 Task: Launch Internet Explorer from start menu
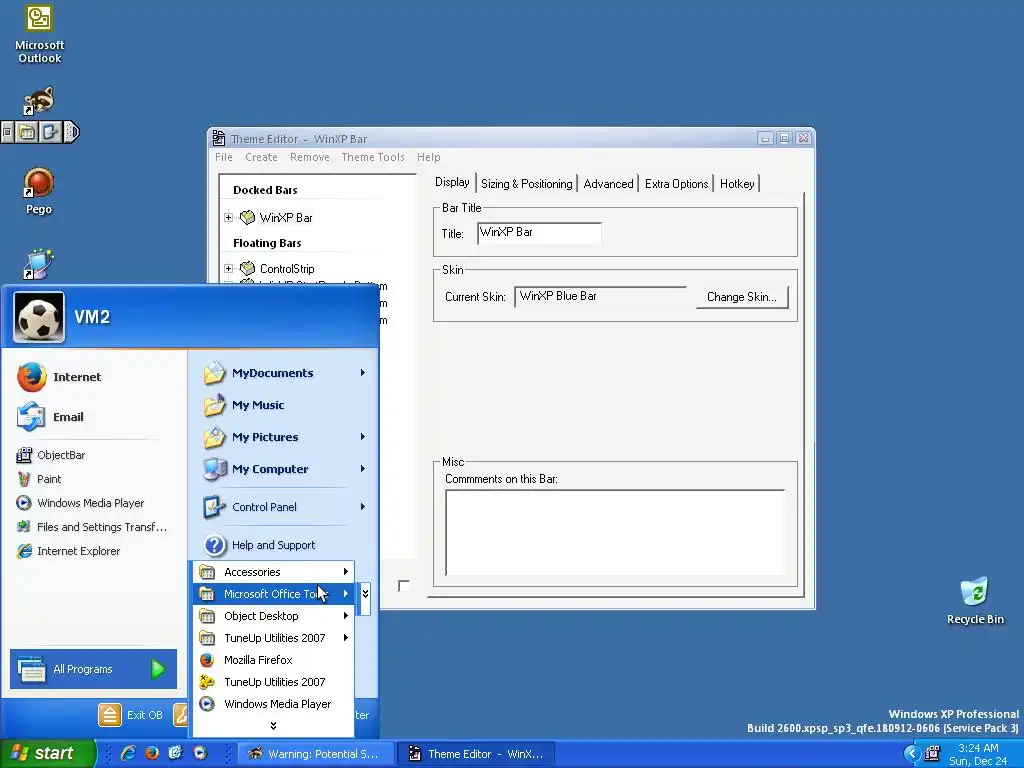[x=69, y=551]
